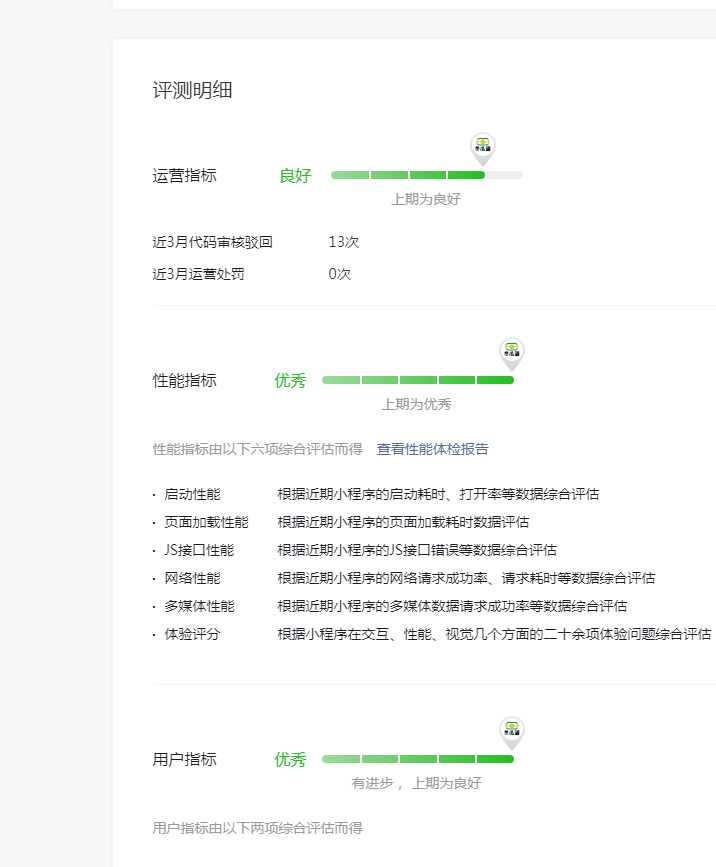
Task: Click the 优秀 rating beside 用户指标
Action: [290, 760]
